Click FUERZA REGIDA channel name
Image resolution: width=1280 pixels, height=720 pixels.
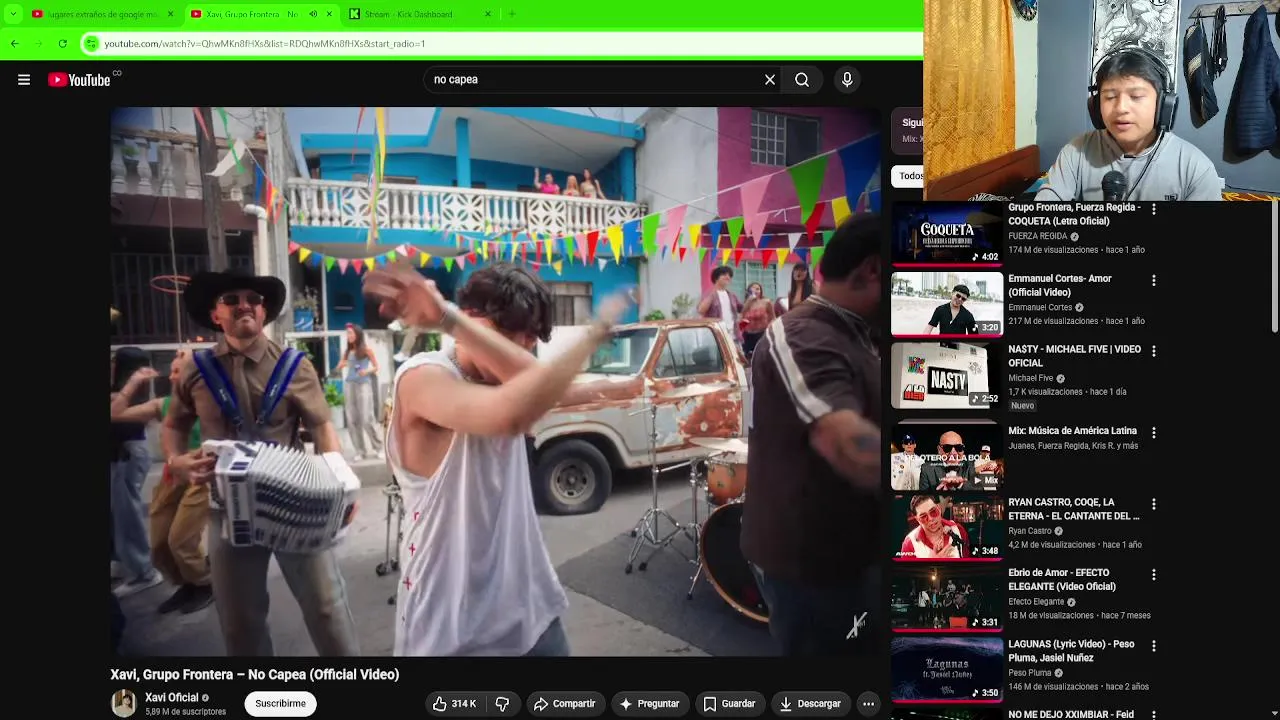tap(1038, 237)
